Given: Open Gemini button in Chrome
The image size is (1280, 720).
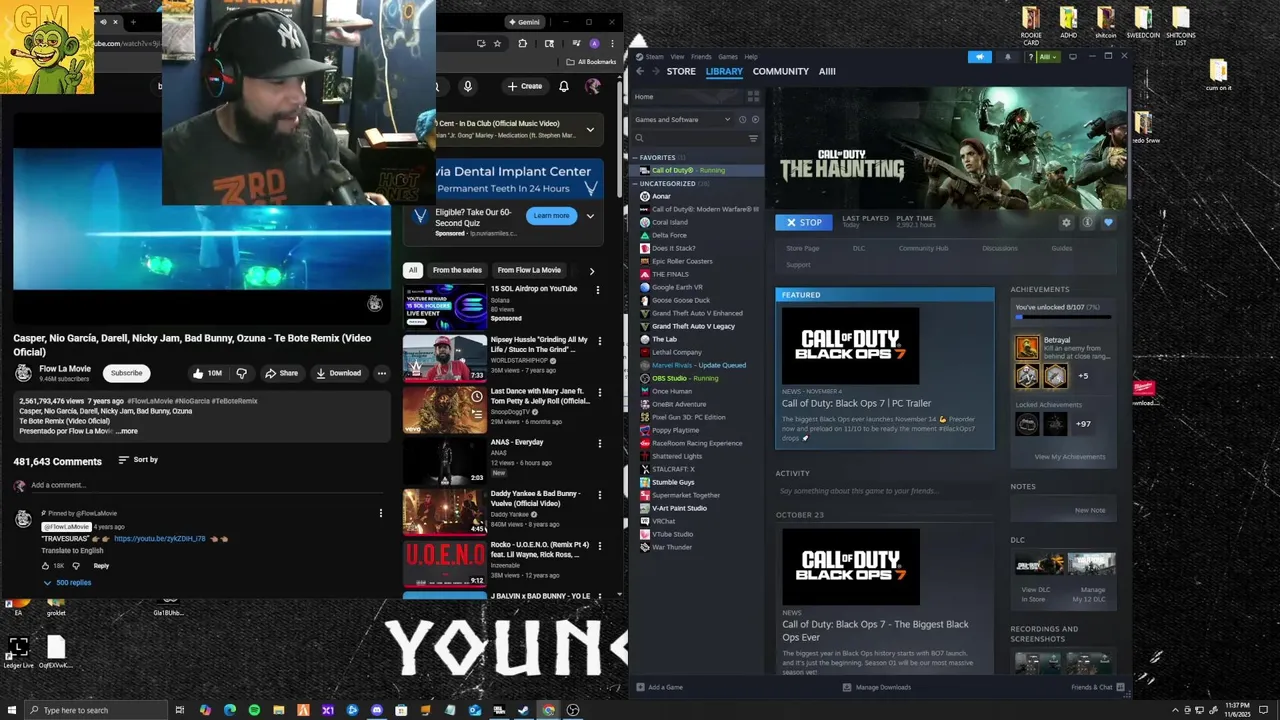Looking at the screenshot, I should (524, 22).
